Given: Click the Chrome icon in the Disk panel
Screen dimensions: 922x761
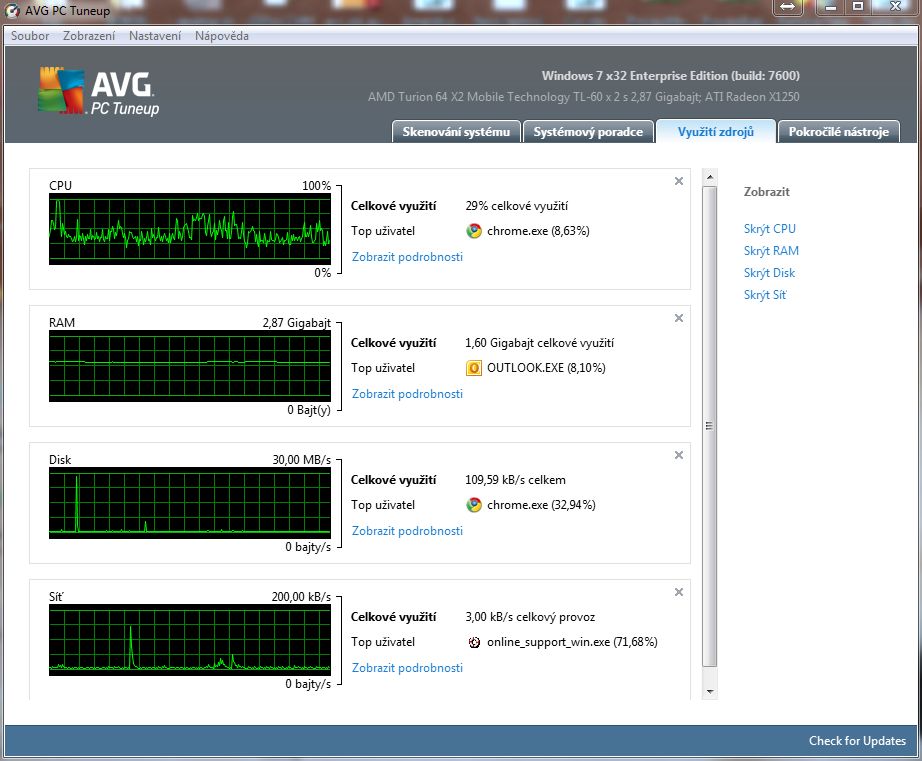Looking at the screenshot, I should 474,505.
